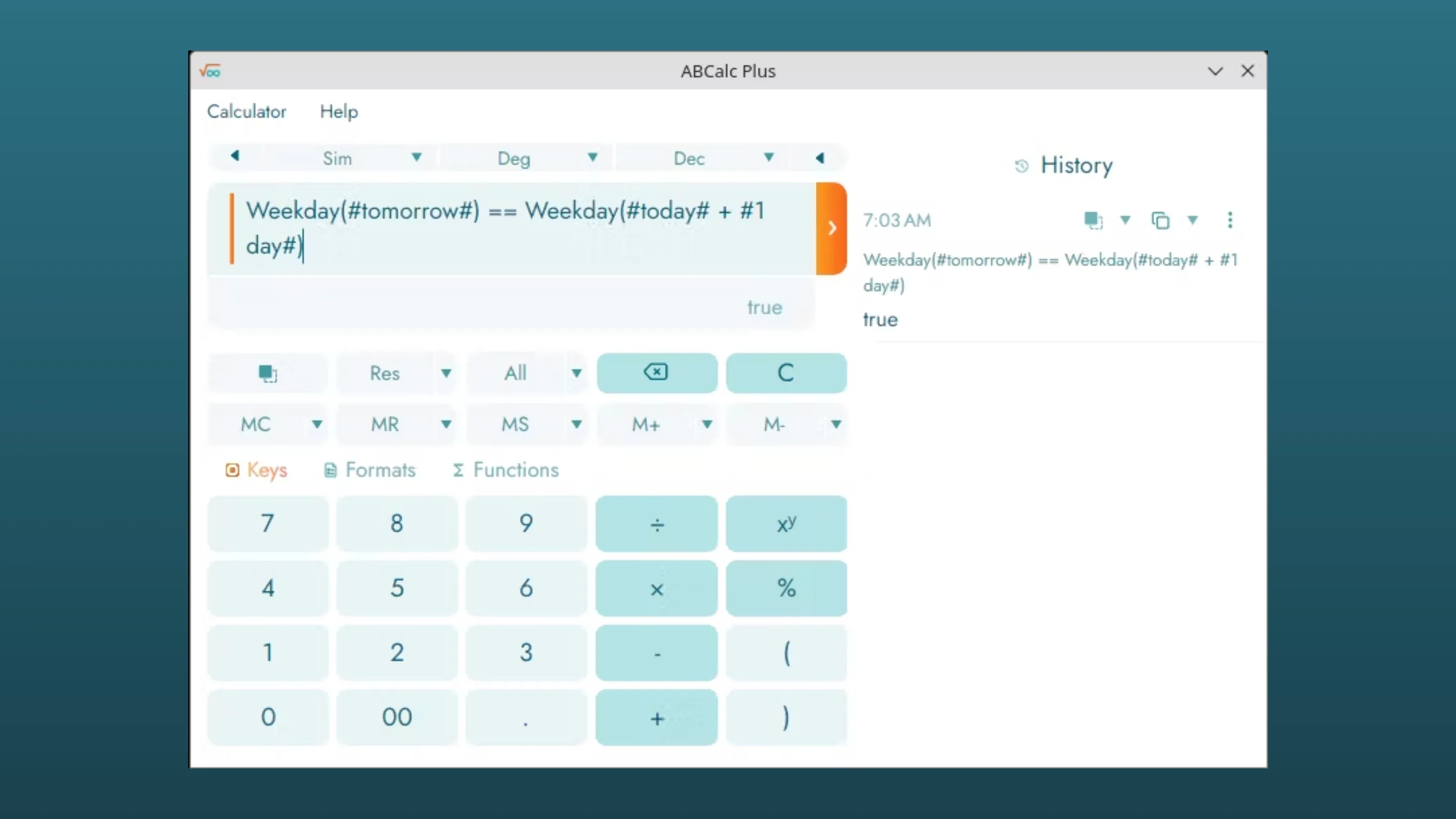Screen dimensions: 1456x819
Task: Click the digit 5 key
Action: [x=397, y=588]
